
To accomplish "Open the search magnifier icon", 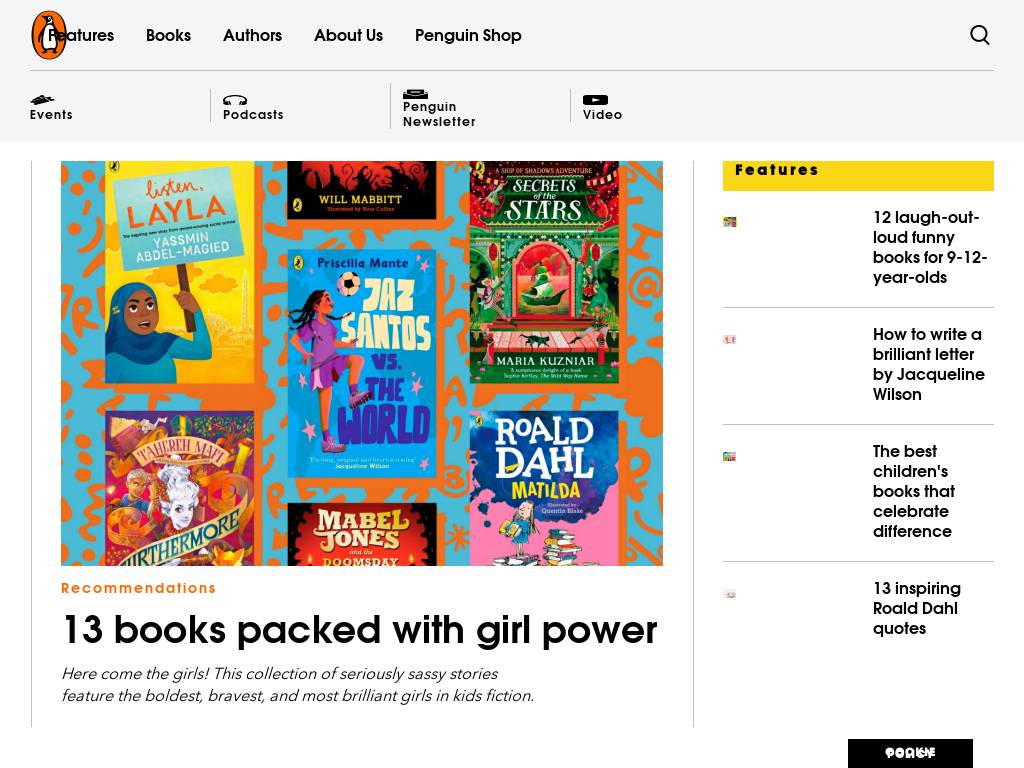I will (980, 35).
